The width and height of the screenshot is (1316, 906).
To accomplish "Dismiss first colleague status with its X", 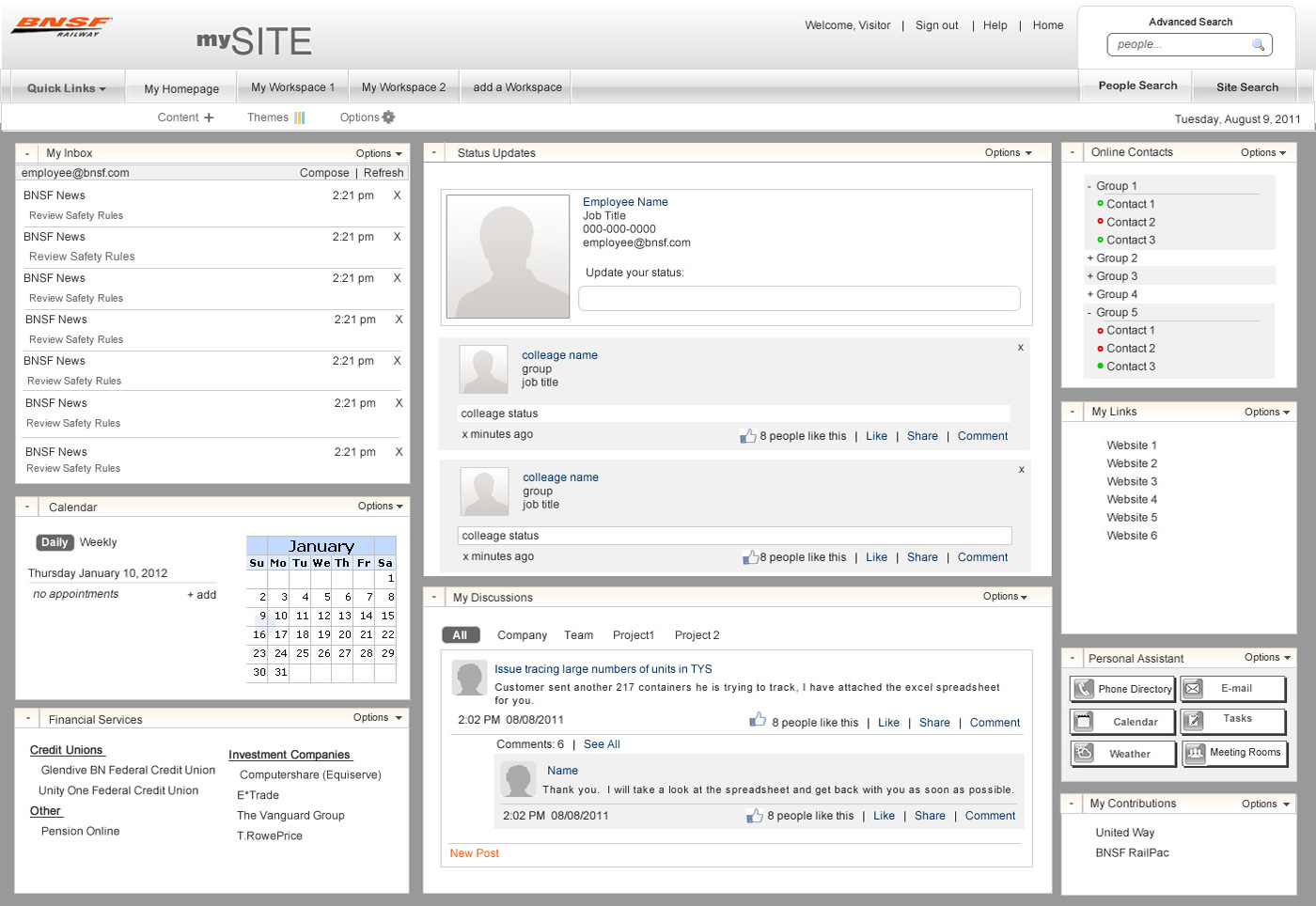I will click(x=1021, y=348).
